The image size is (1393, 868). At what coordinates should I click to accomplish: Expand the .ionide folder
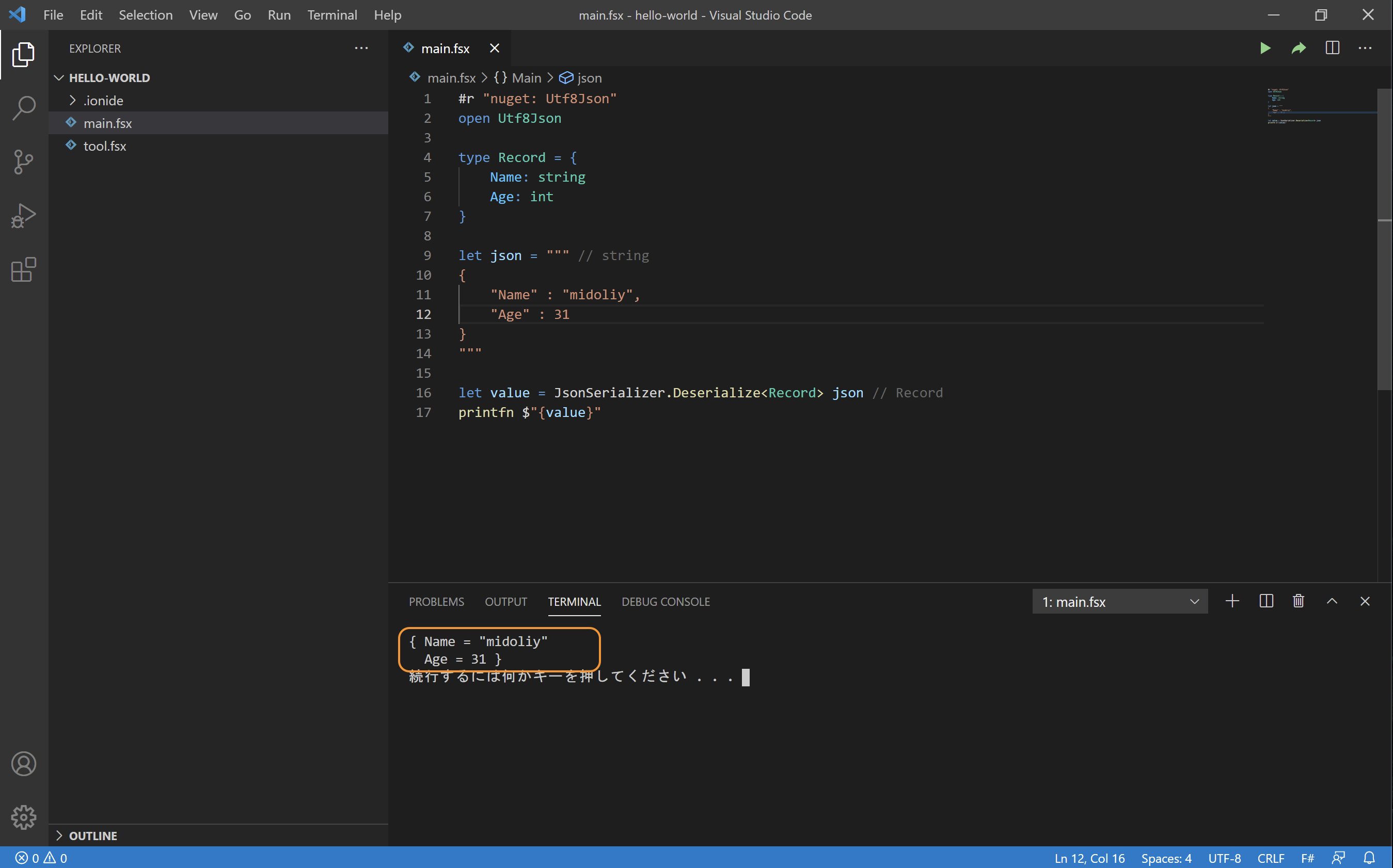pyautogui.click(x=102, y=101)
